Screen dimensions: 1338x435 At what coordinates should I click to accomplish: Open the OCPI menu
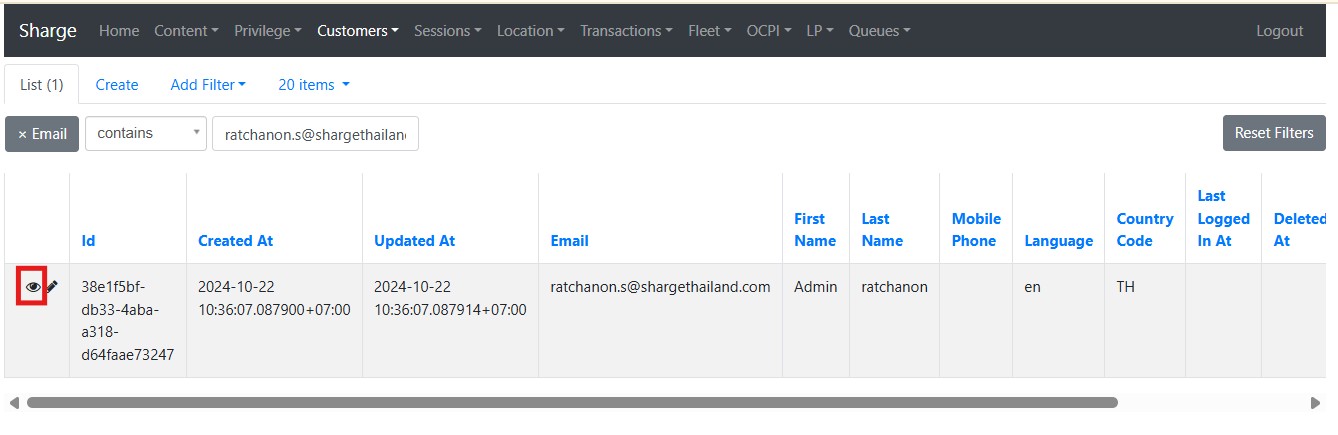click(768, 31)
